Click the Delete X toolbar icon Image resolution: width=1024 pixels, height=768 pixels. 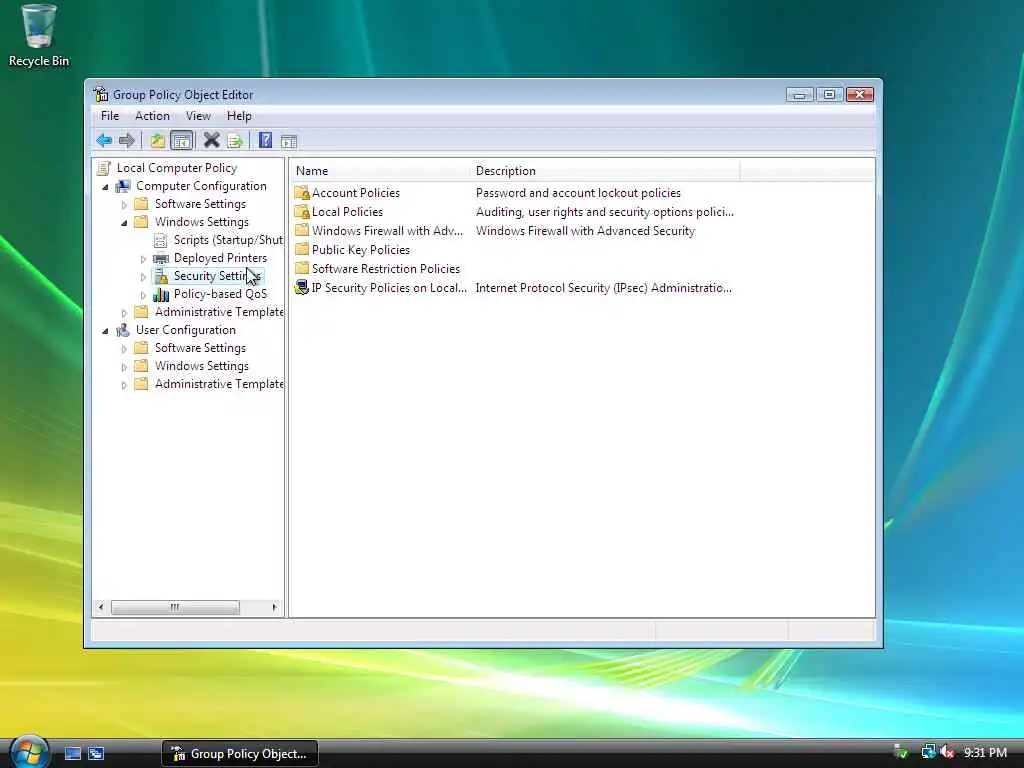pos(211,140)
